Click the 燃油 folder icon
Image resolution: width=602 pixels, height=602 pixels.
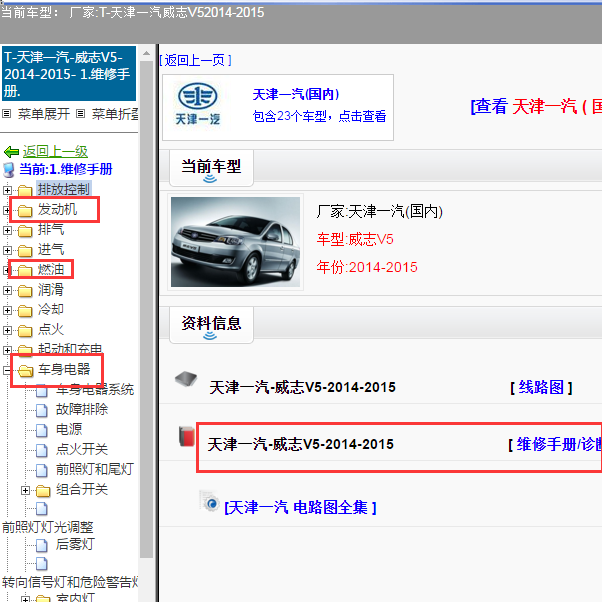[25, 270]
